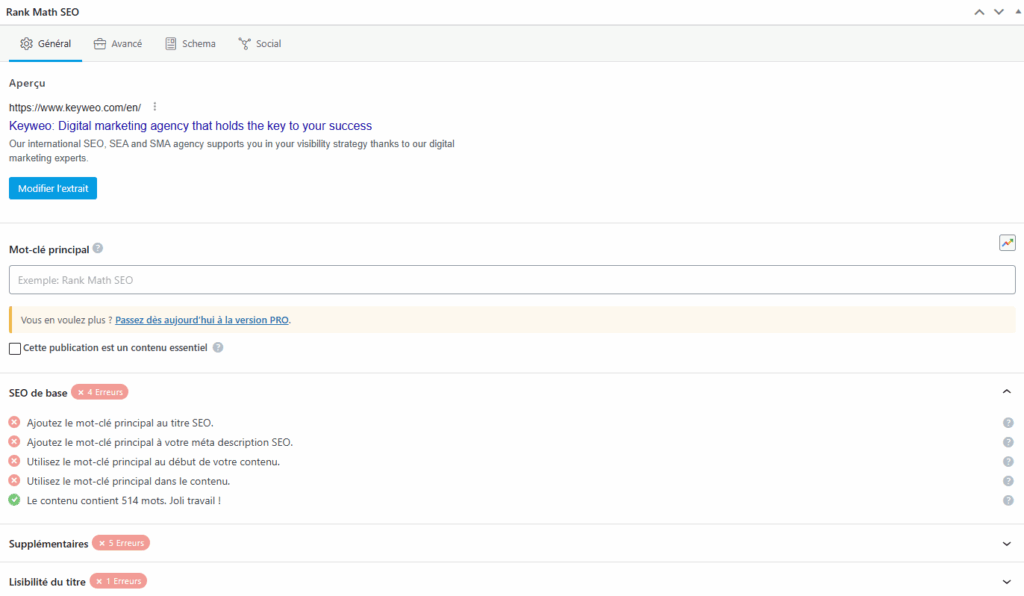The height and width of the screenshot is (596, 1024).
Task: Open the Social tab
Action: (x=259, y=43)
